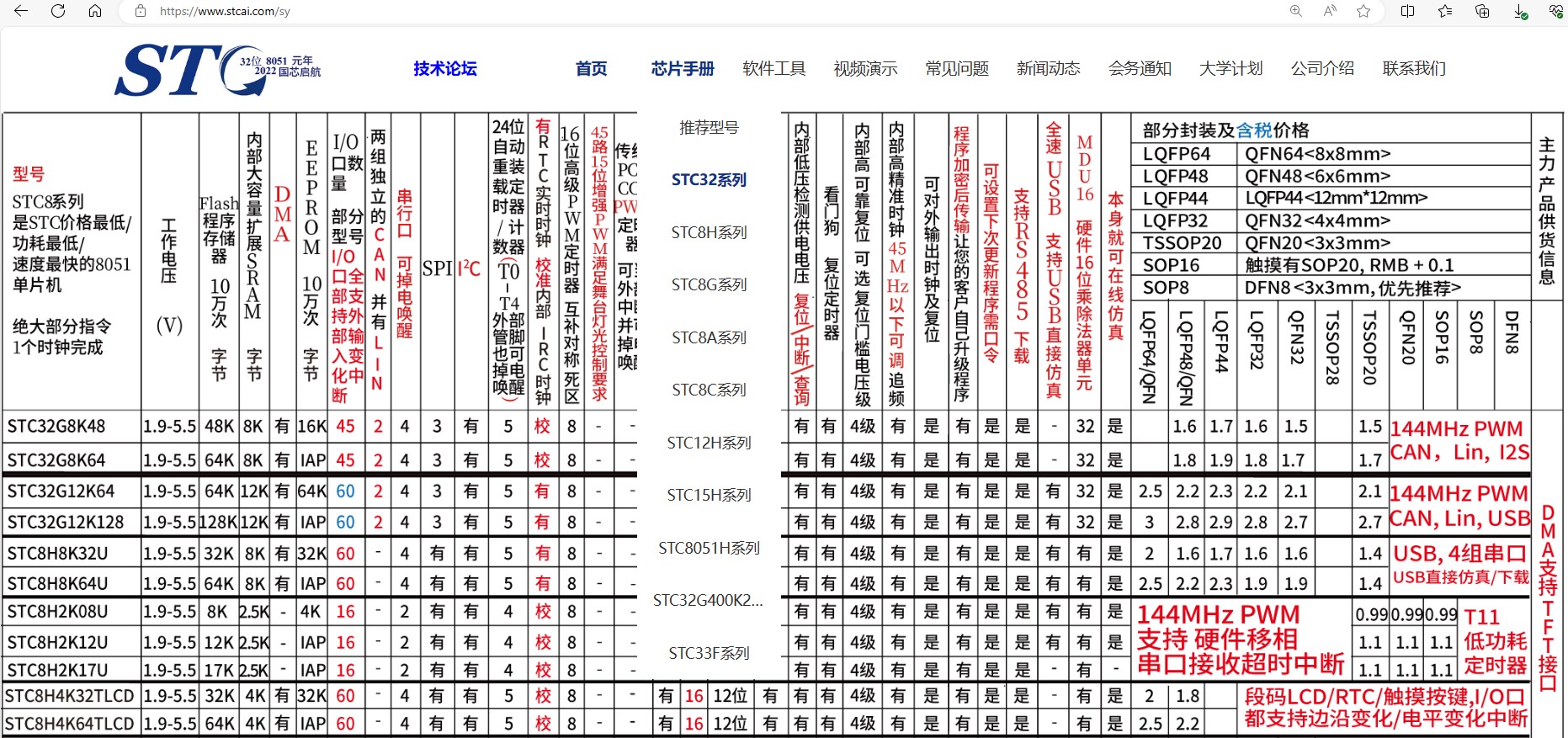Open split screen view icon
Image resolution: width=1568 pixels, height=738 pixels.
click(x=1407, y=11)
